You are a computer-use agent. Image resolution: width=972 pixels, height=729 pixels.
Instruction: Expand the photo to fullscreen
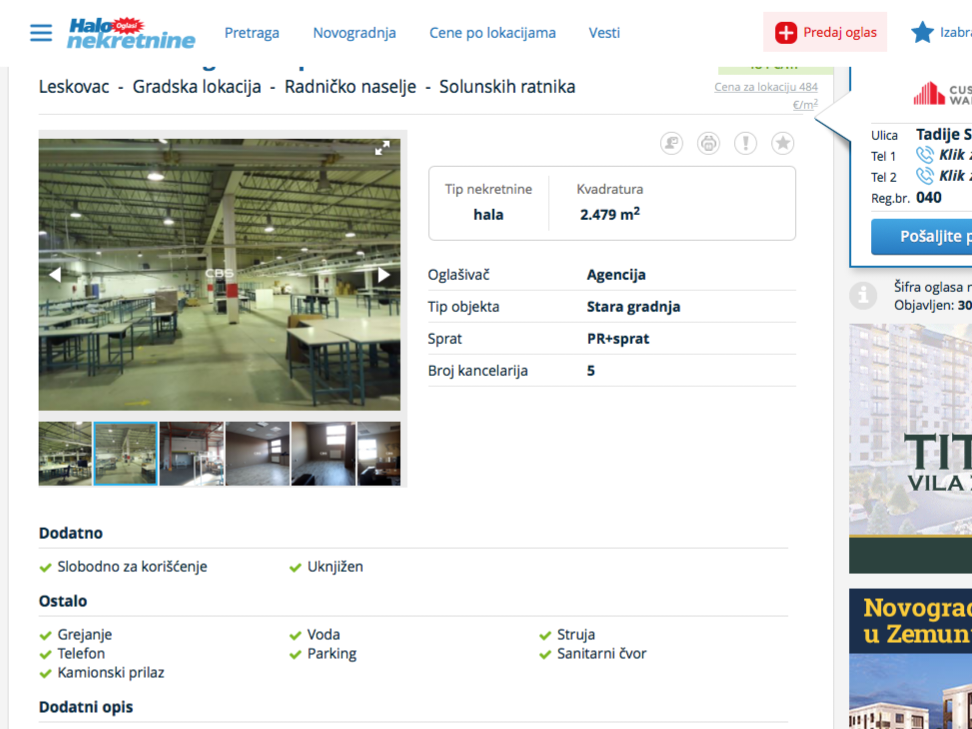click(x=382, y=149)
